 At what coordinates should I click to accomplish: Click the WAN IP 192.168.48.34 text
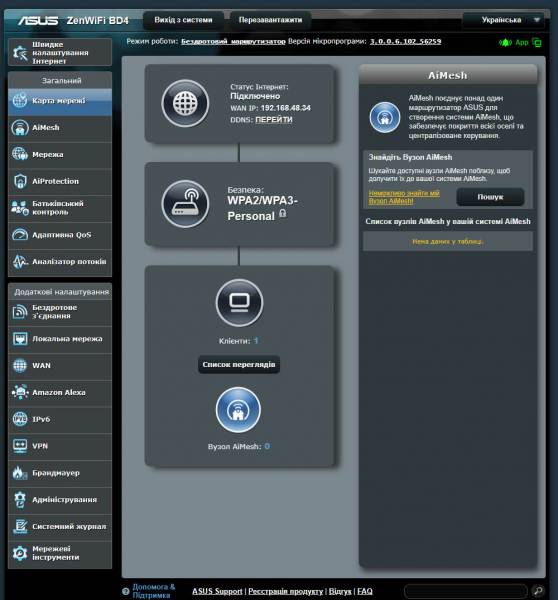click(286, 108)
